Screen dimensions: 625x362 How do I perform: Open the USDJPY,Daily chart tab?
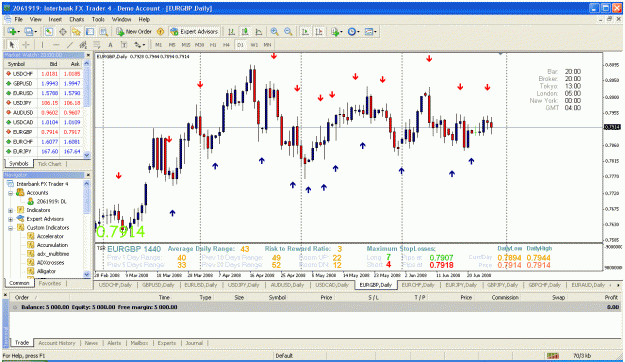tap(243, 285)
